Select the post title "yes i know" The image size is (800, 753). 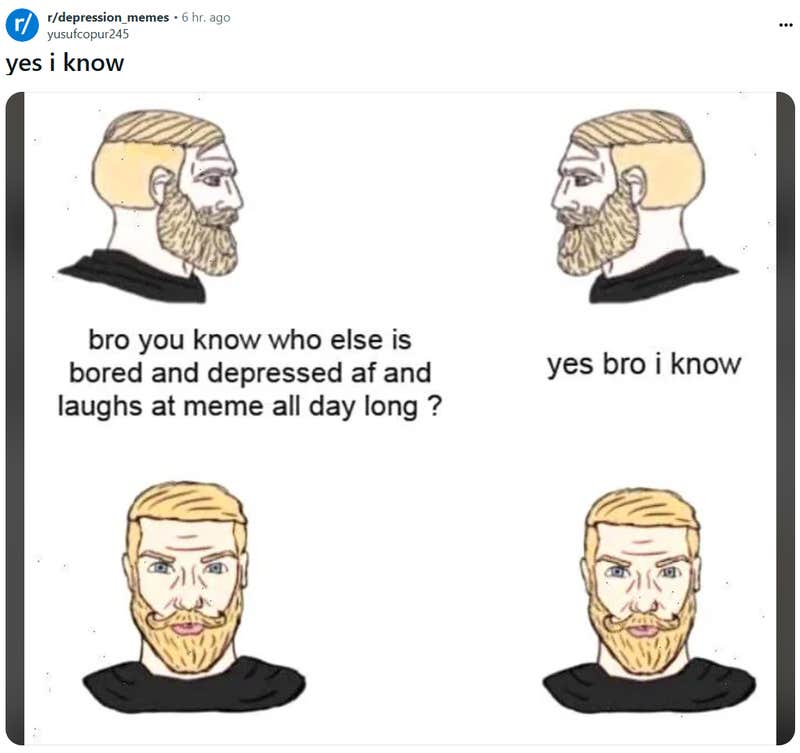point(65,62)
